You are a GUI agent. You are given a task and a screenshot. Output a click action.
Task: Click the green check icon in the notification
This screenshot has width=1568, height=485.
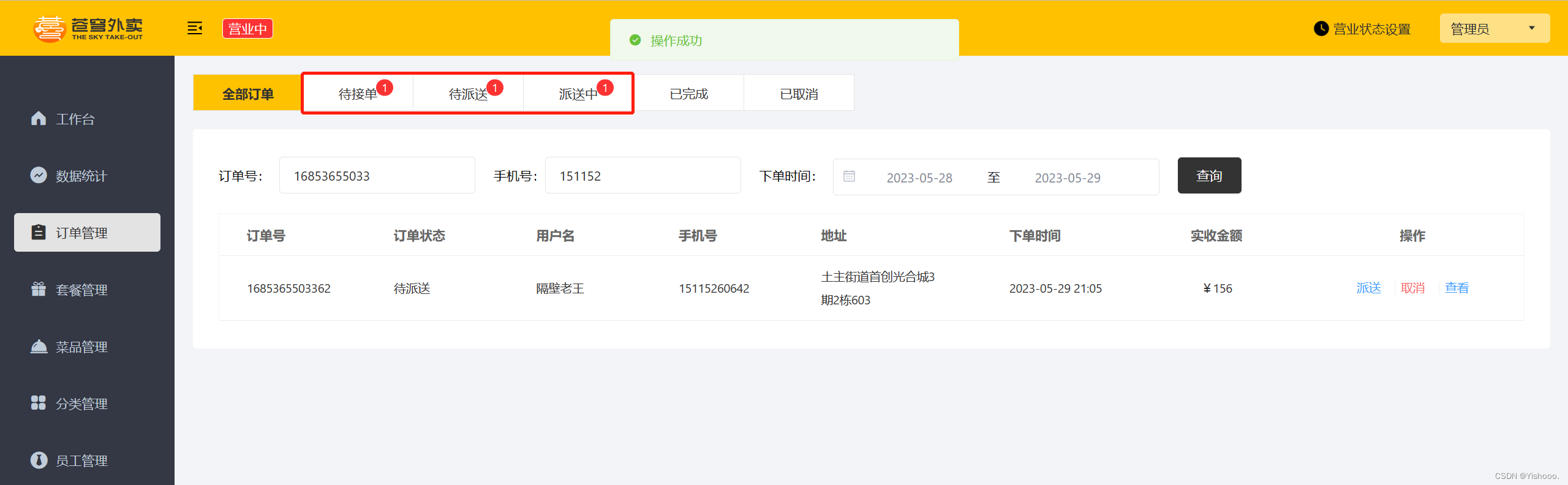coord(635,40)
